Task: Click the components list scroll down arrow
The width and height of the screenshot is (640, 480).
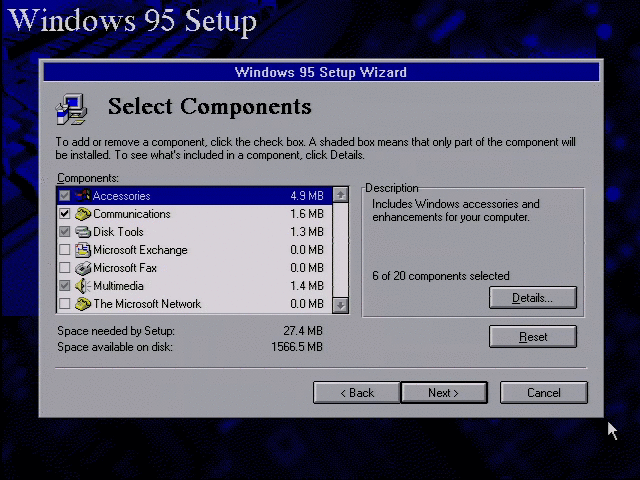Action: point(340,305)
